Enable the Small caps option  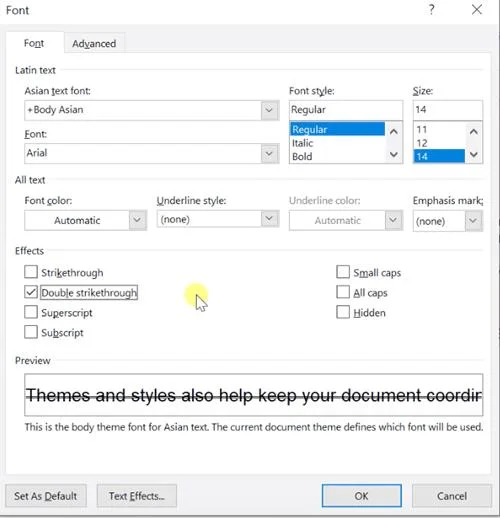coord(343,272)
